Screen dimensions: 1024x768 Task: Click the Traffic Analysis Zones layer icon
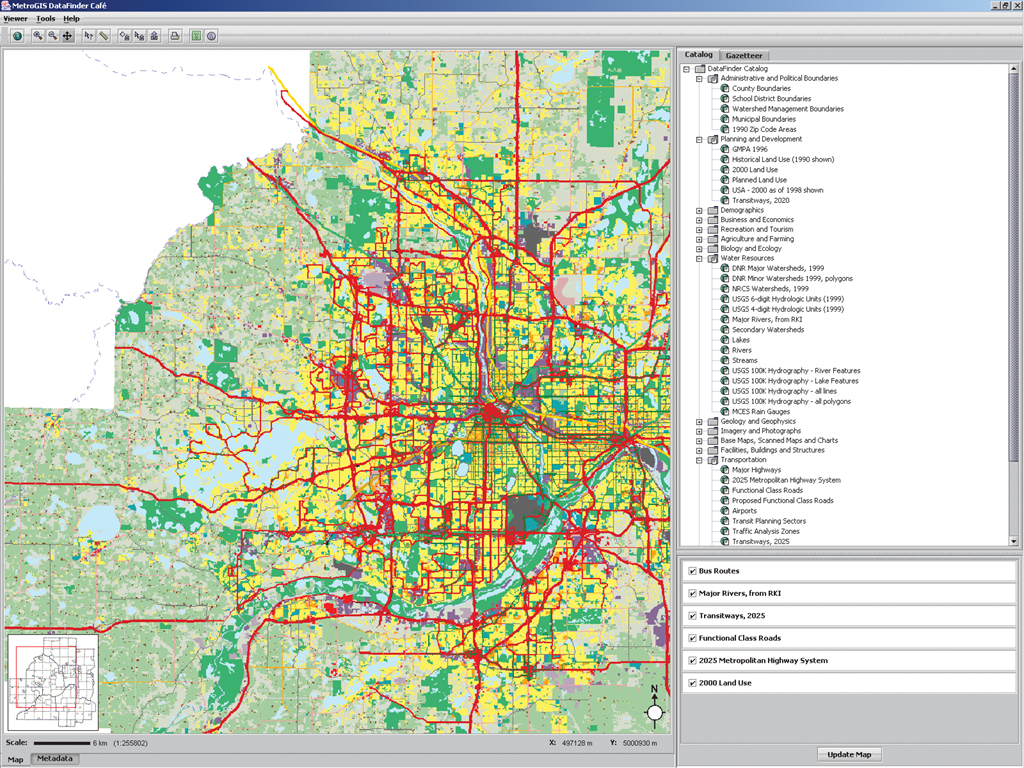725,531
